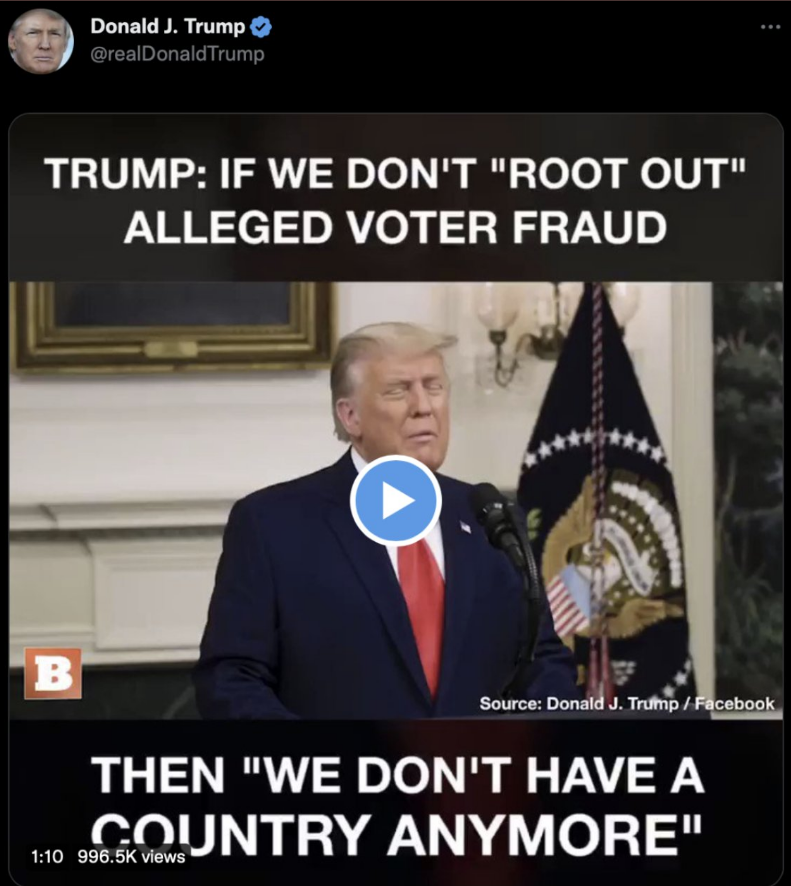
Task: Click the 996.5K views counter
Action: [131, 857]
